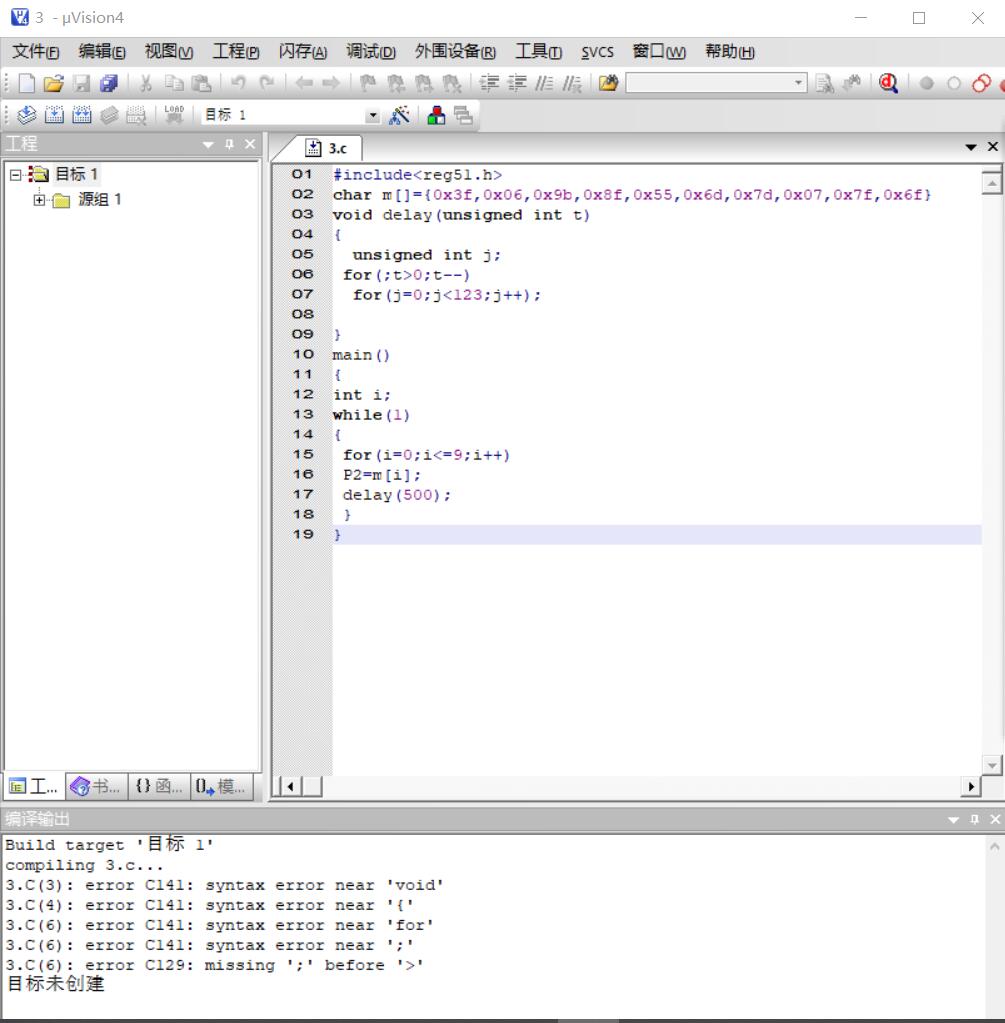Start the debug session magnifier icon

[x=888, y=84]
